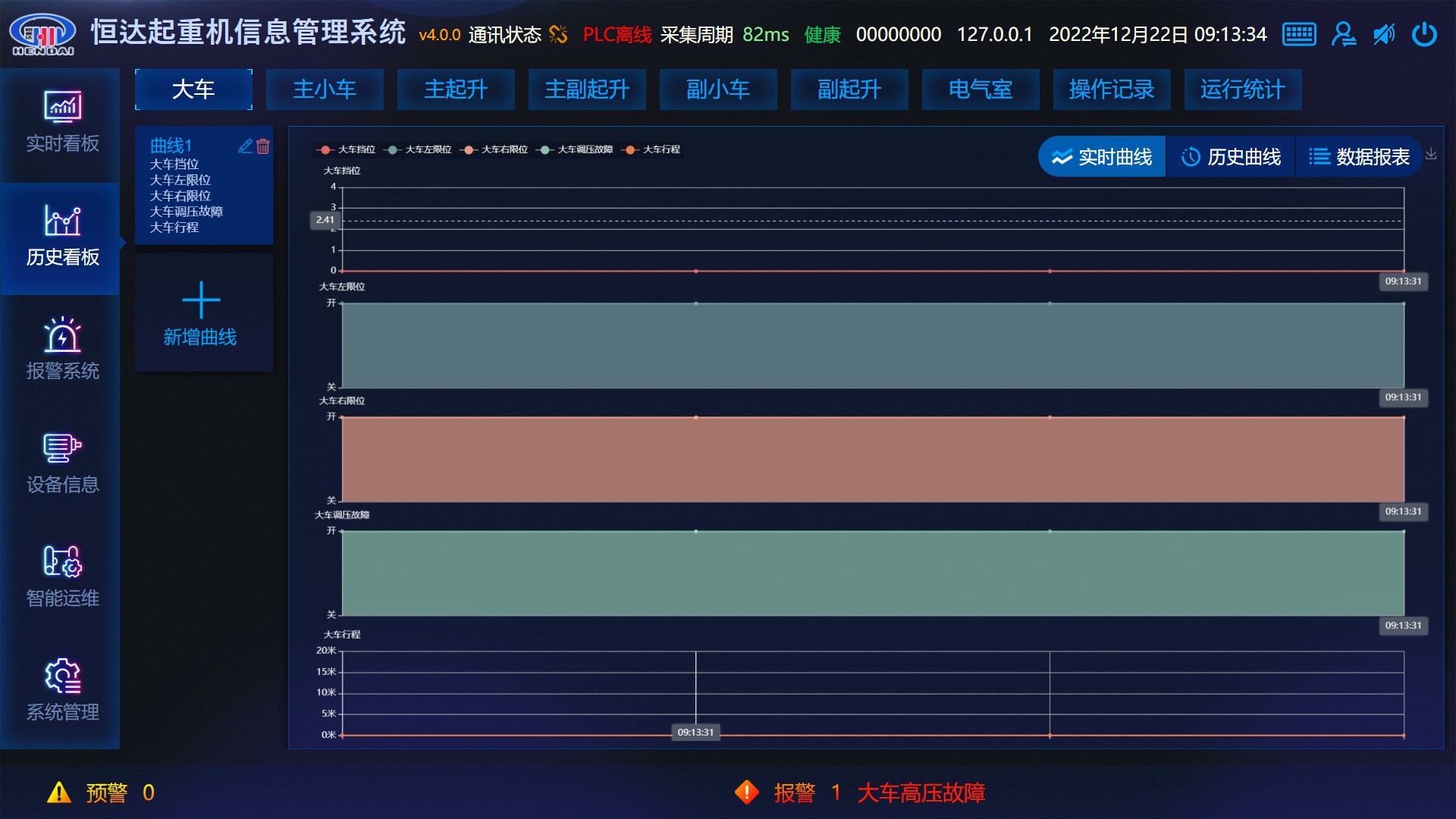This screenshot has width=1456, height=819.
Task: Switch to the 主起升 tab
Action: tap(456, 89)
